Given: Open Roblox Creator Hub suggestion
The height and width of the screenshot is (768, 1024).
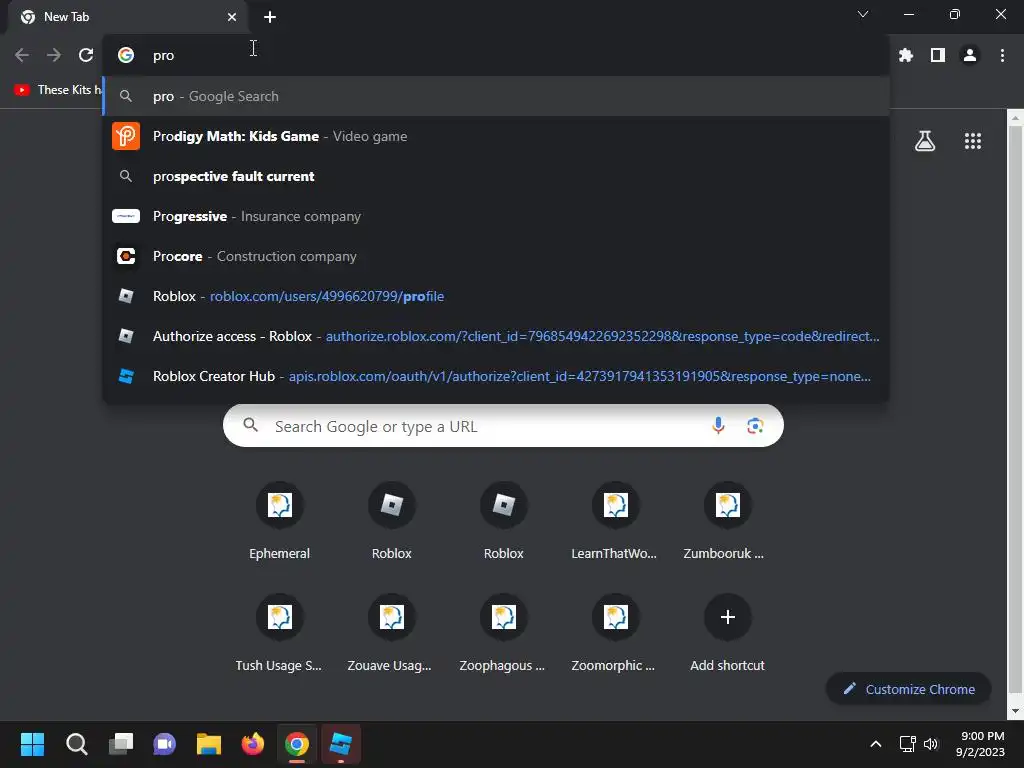Looking at the screenshot, I should [496, 376].
